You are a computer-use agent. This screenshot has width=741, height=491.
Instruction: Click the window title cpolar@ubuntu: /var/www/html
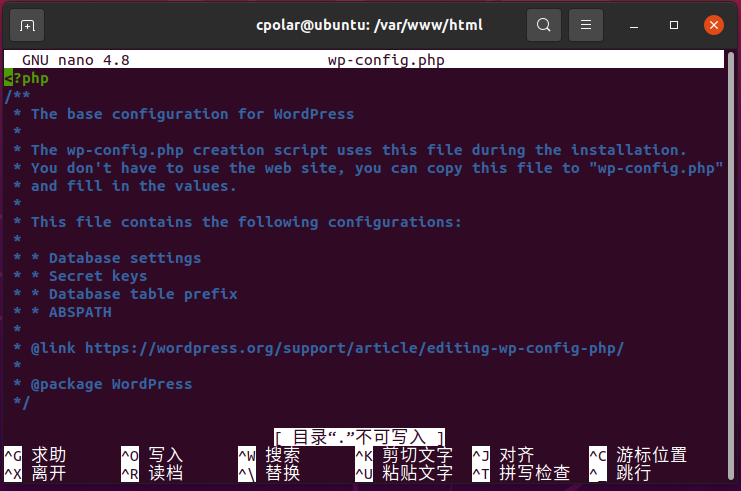(370, 25)
